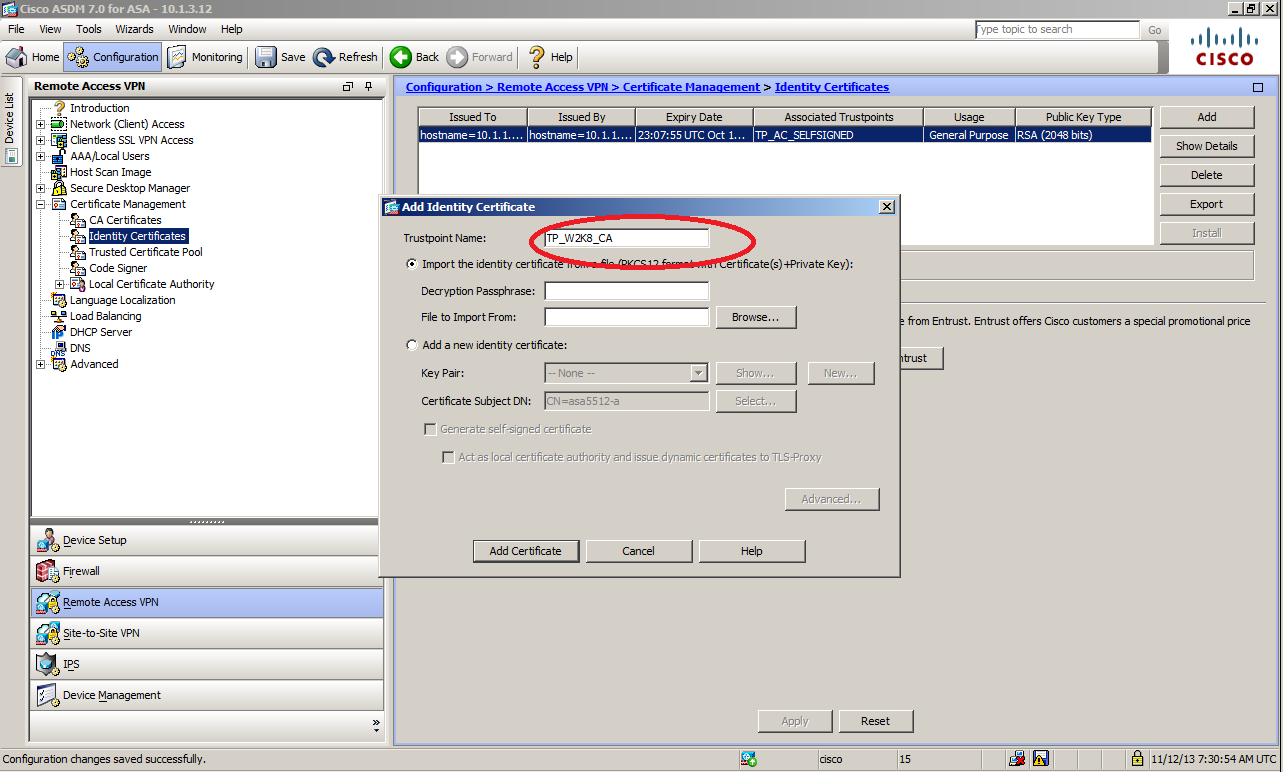Click Show Details button on right
This screenshot has height=772, width=1283.
pyautogui.click(x=1207, y=146)
